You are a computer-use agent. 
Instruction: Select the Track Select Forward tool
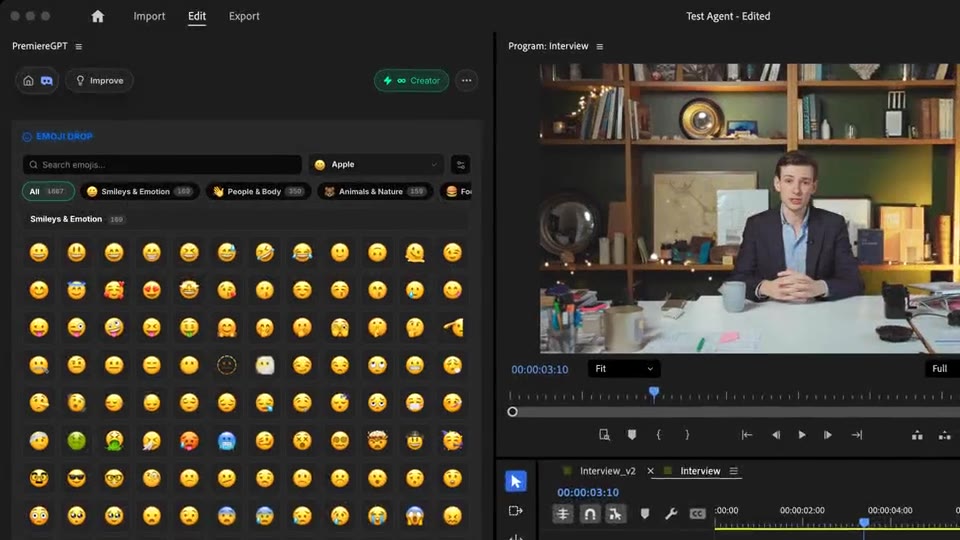(516, 511)
